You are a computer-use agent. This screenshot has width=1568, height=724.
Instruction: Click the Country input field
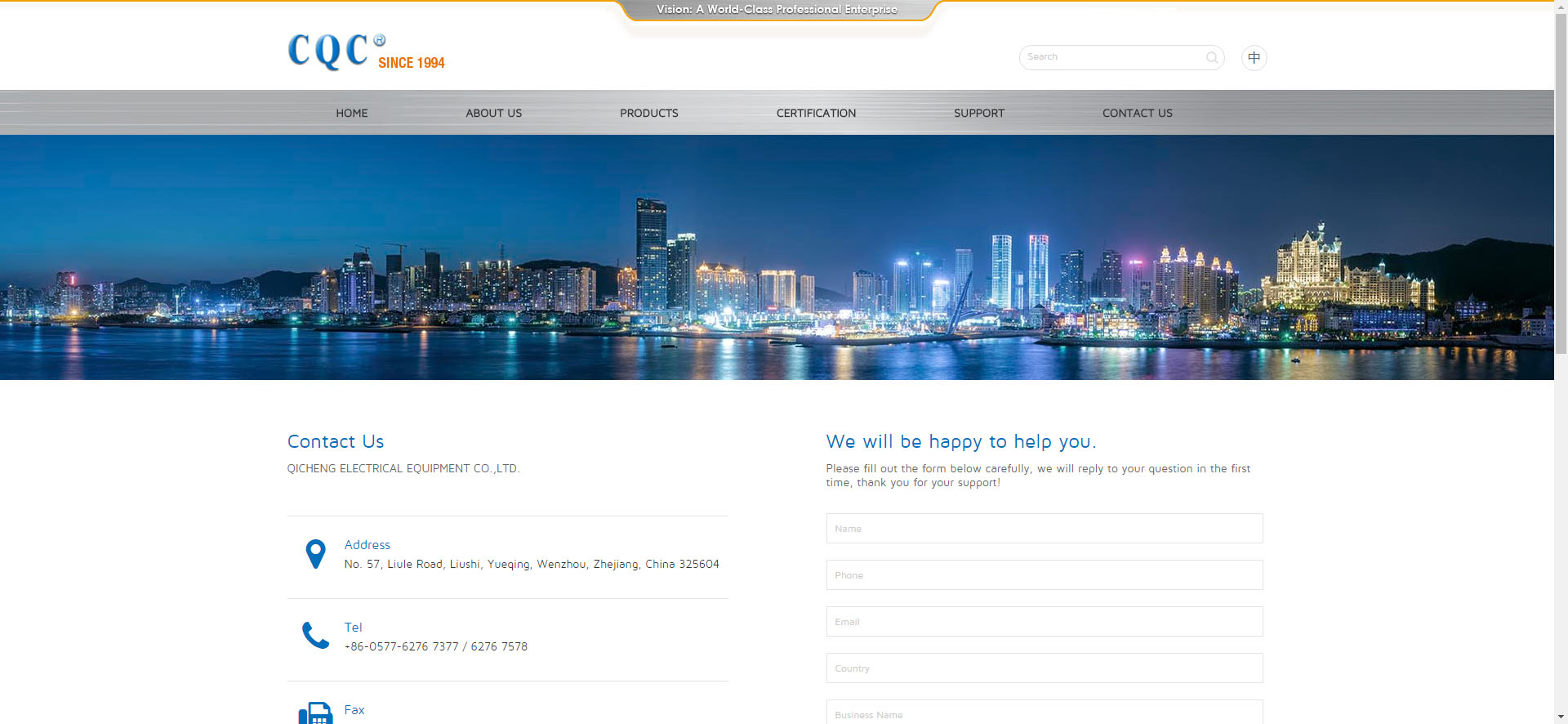click(x=1044, y=668)
